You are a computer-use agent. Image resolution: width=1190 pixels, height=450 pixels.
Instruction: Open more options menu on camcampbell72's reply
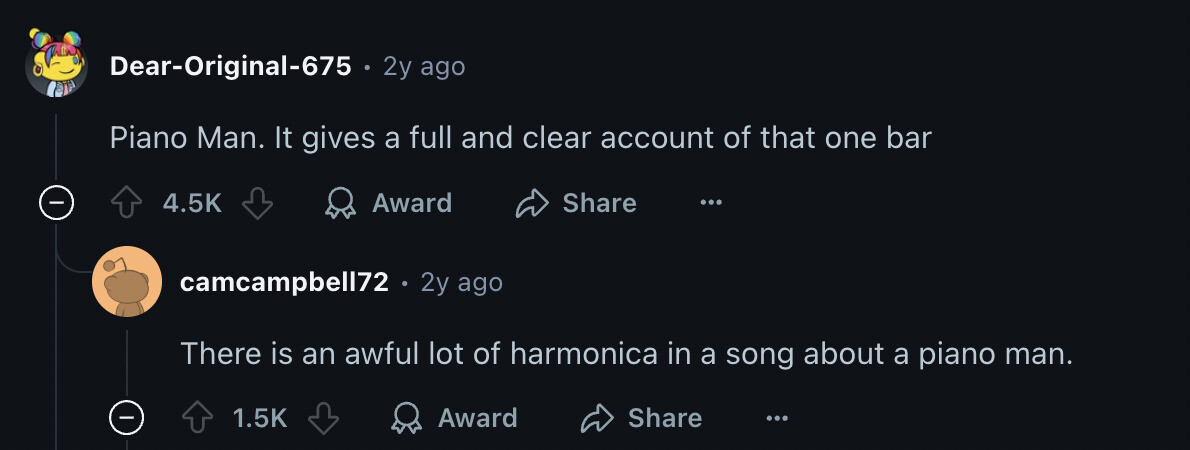click(x=777, y=418)
